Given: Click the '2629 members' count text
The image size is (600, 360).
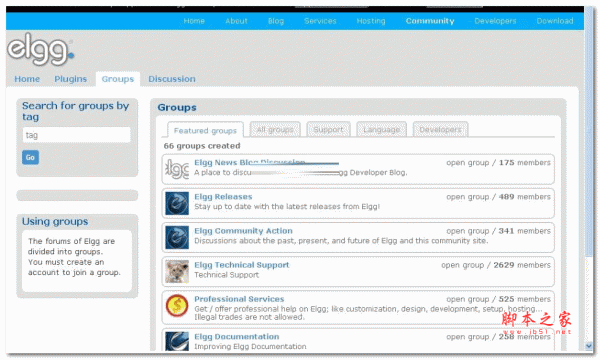Looking at the screenshot, I should [522, 265].
